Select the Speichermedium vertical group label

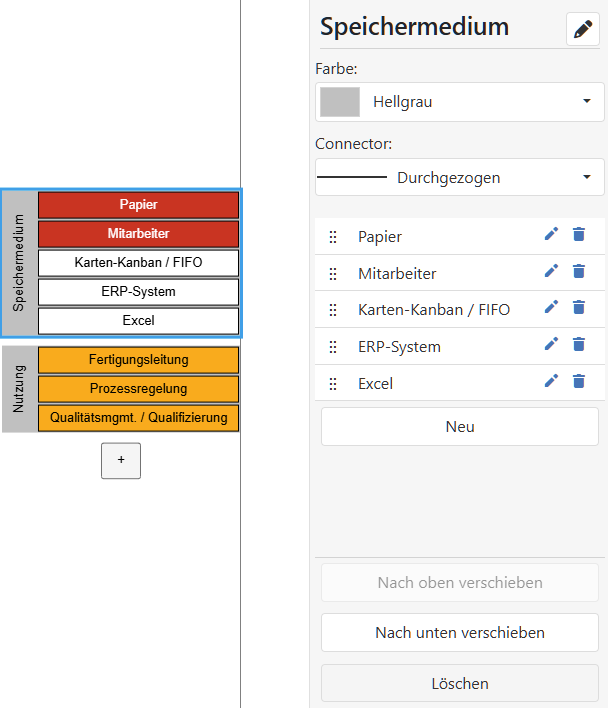tap(19, 263)
